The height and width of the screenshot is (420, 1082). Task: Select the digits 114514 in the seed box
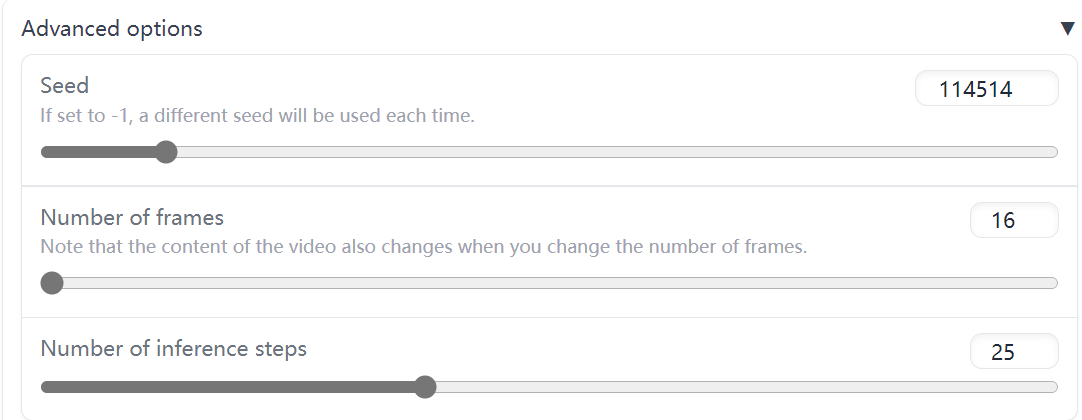pyautogui.click(x=976, y=89)
